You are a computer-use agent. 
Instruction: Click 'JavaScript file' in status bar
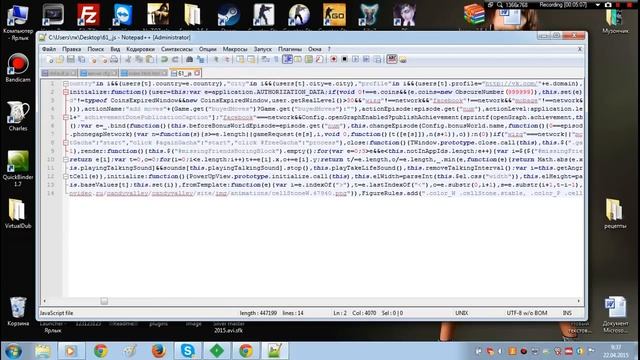click(56, 313)
